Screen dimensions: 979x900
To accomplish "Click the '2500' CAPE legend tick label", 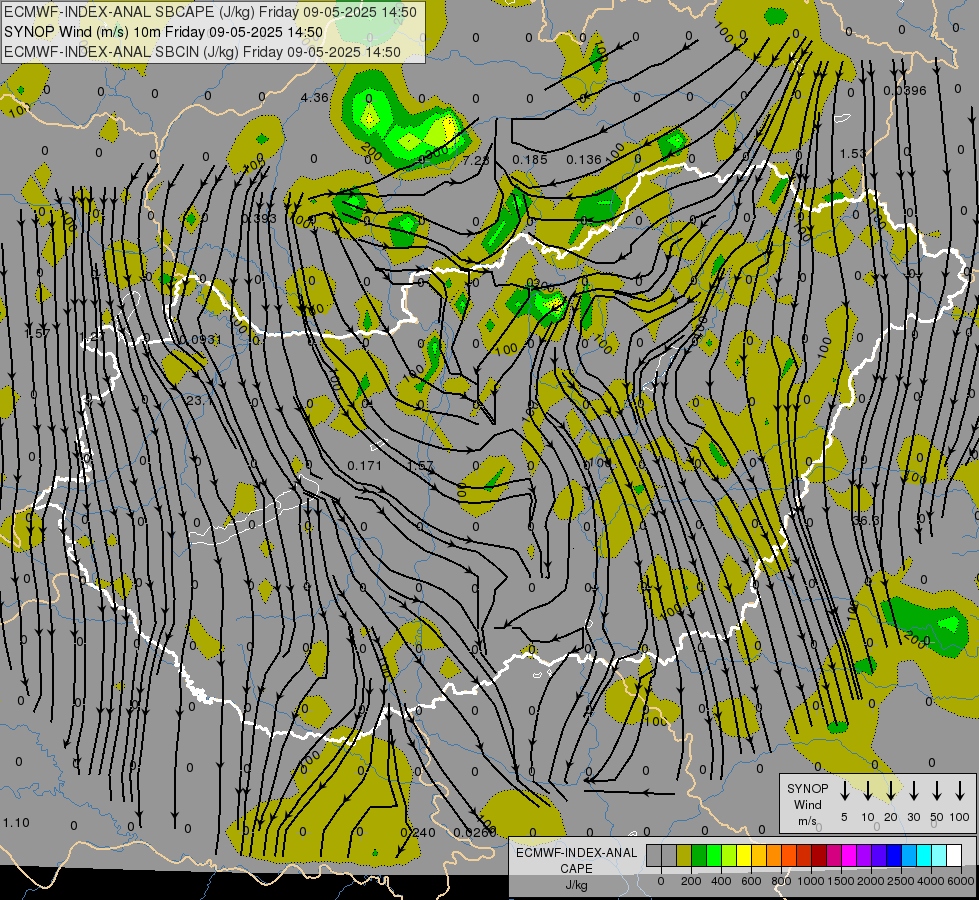I will pos(901,881).
